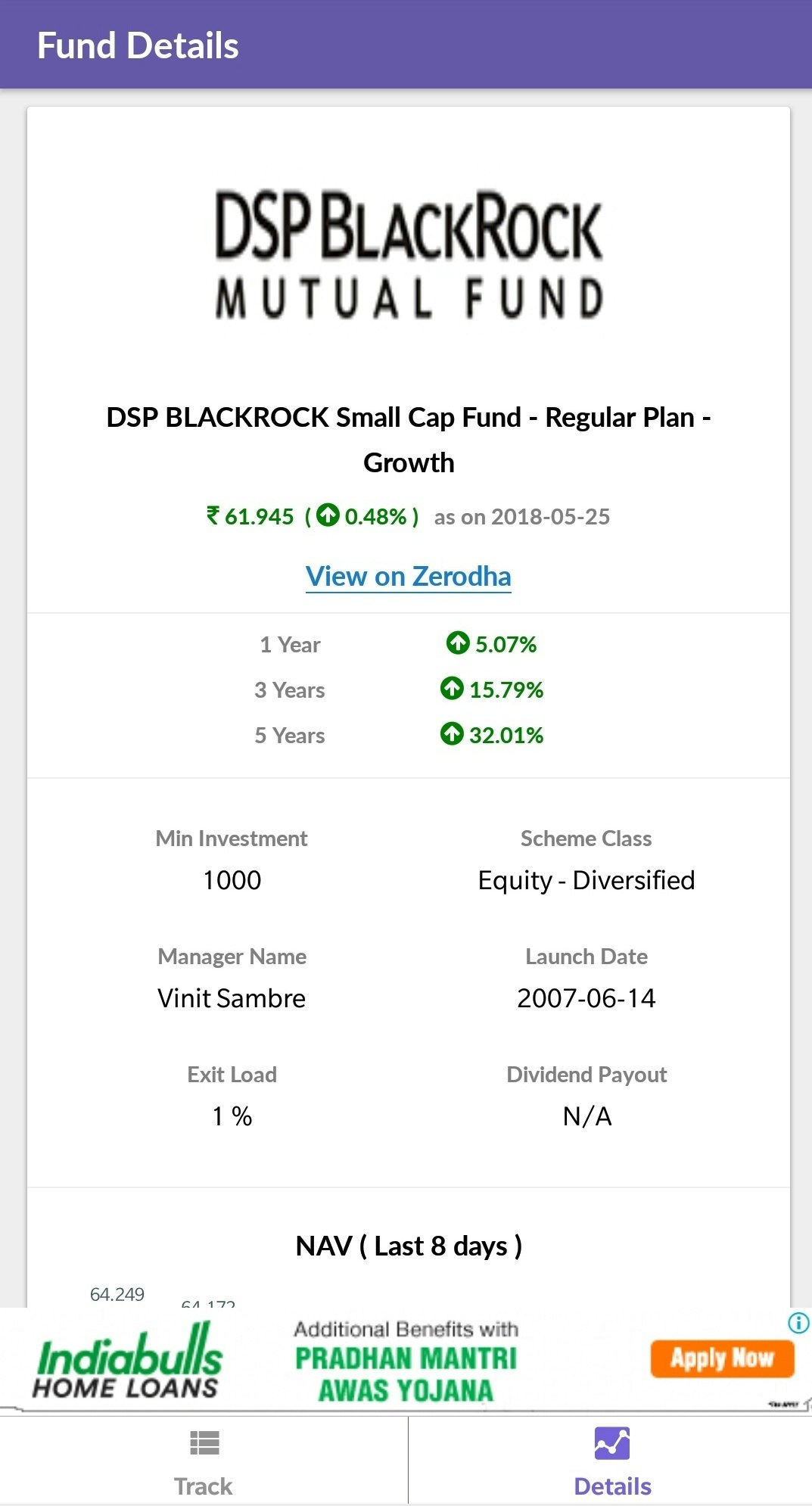
Task: Select the Track list icon
Action: coord(203,1444)
